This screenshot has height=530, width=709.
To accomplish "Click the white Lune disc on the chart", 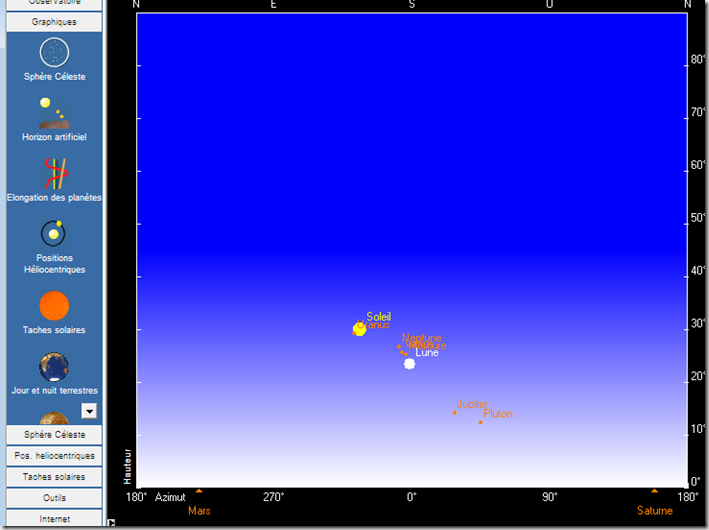I will 410,364.
